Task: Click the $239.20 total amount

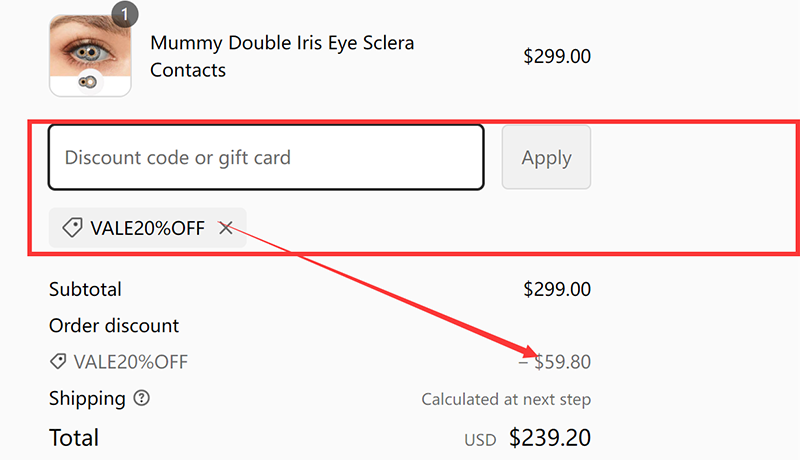Action: click(550, 438)
